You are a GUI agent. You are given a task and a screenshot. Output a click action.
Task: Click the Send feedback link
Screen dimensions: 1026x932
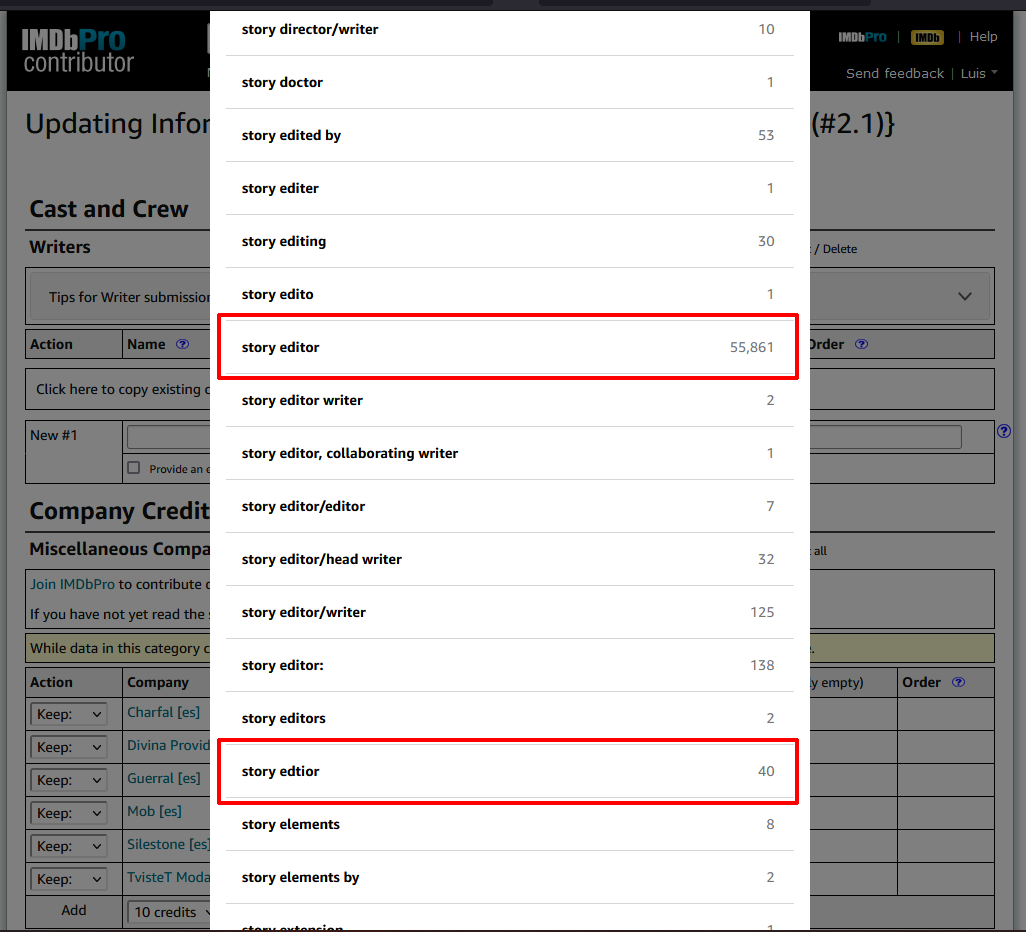pyautogui.click(x=894, y=73)
